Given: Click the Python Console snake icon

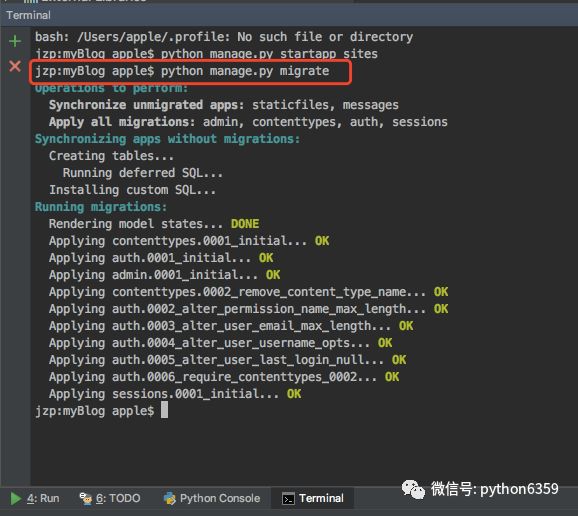Looking at the screenshot, I should [x=170, y=498].
